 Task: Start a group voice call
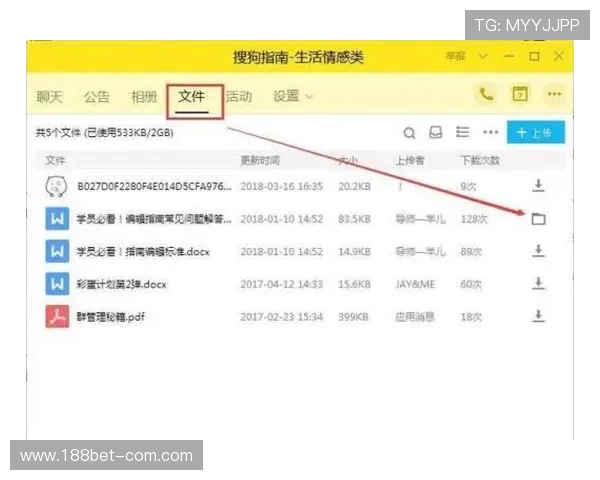click(x=486, y=94)
